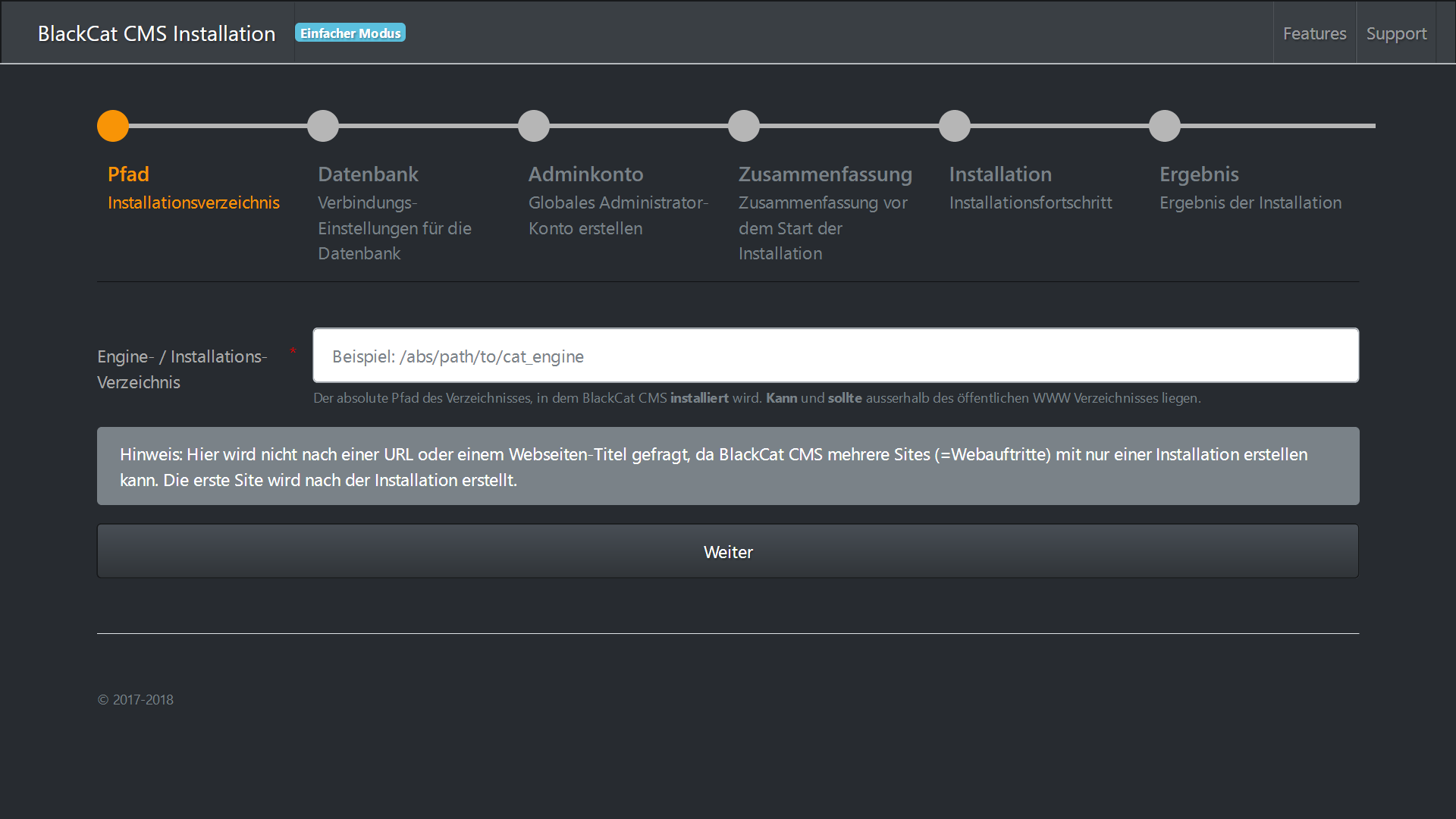Image resolution: width=1456 pixels, height=819 pixels.
Task: Focus the Engine-/Installations-Verzeichnis input field
Action: point(836,356)
